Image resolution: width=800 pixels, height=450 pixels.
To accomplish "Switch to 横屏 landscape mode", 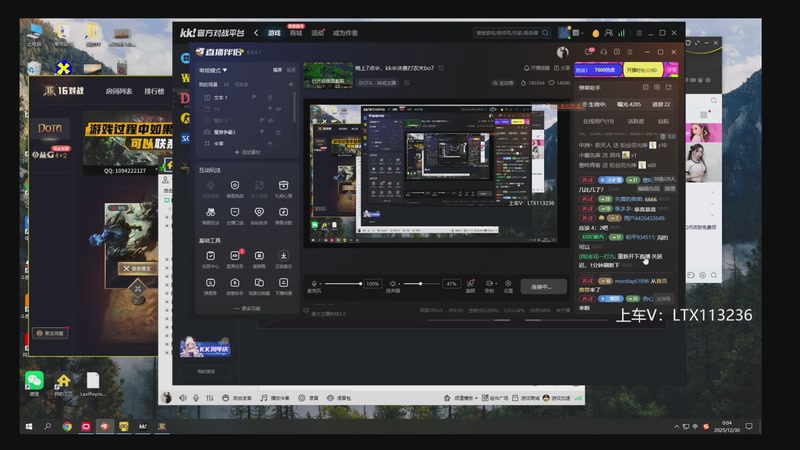I will (x=277, y=70).
